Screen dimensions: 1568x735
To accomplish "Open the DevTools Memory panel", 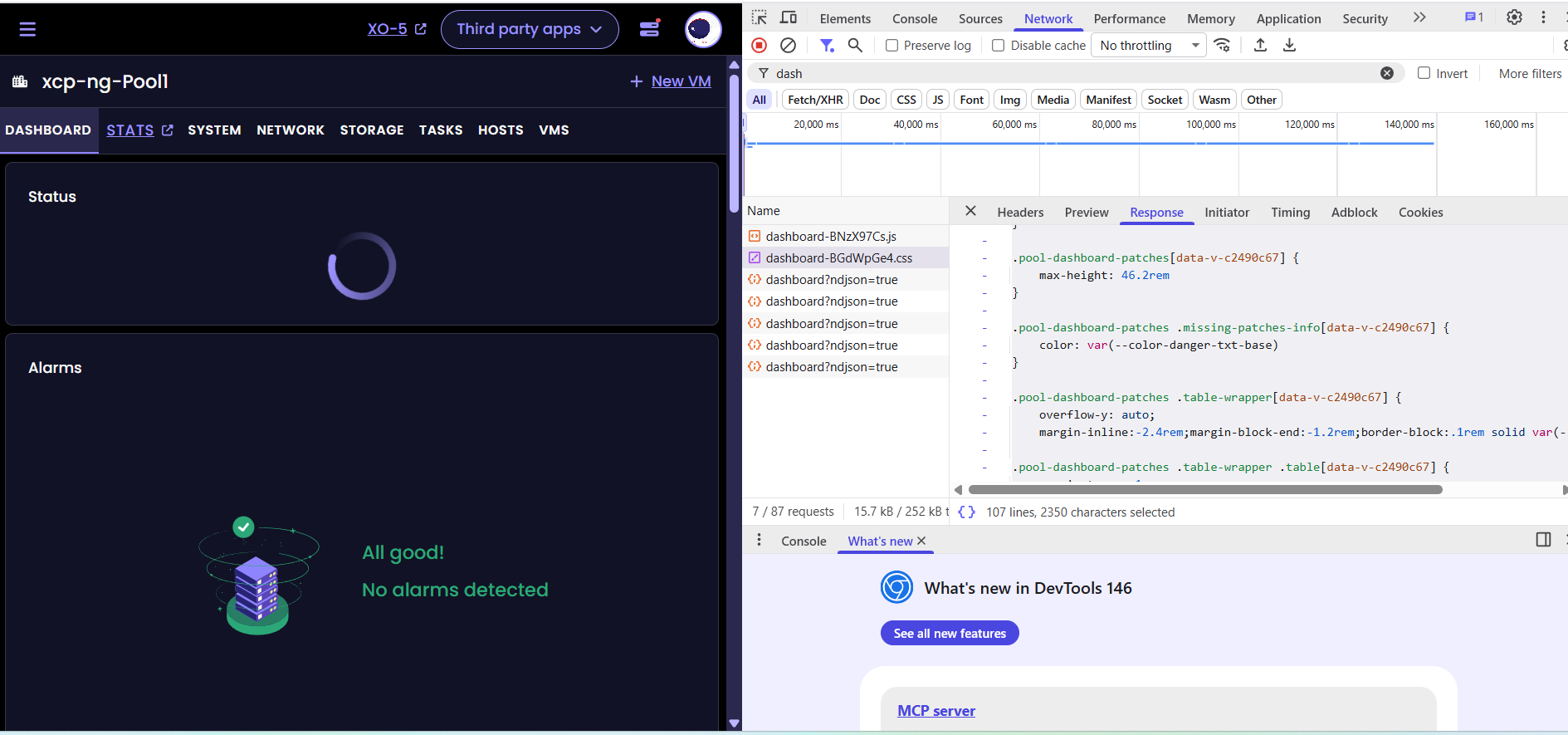I will 1210,18.
